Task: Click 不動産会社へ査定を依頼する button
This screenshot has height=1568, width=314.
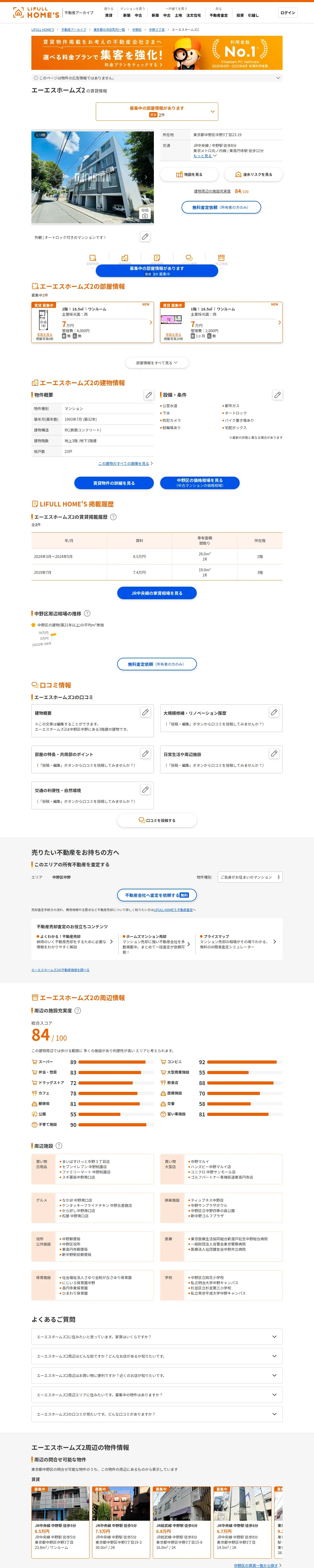Action: pyautogui.click(x=157, y=895)
